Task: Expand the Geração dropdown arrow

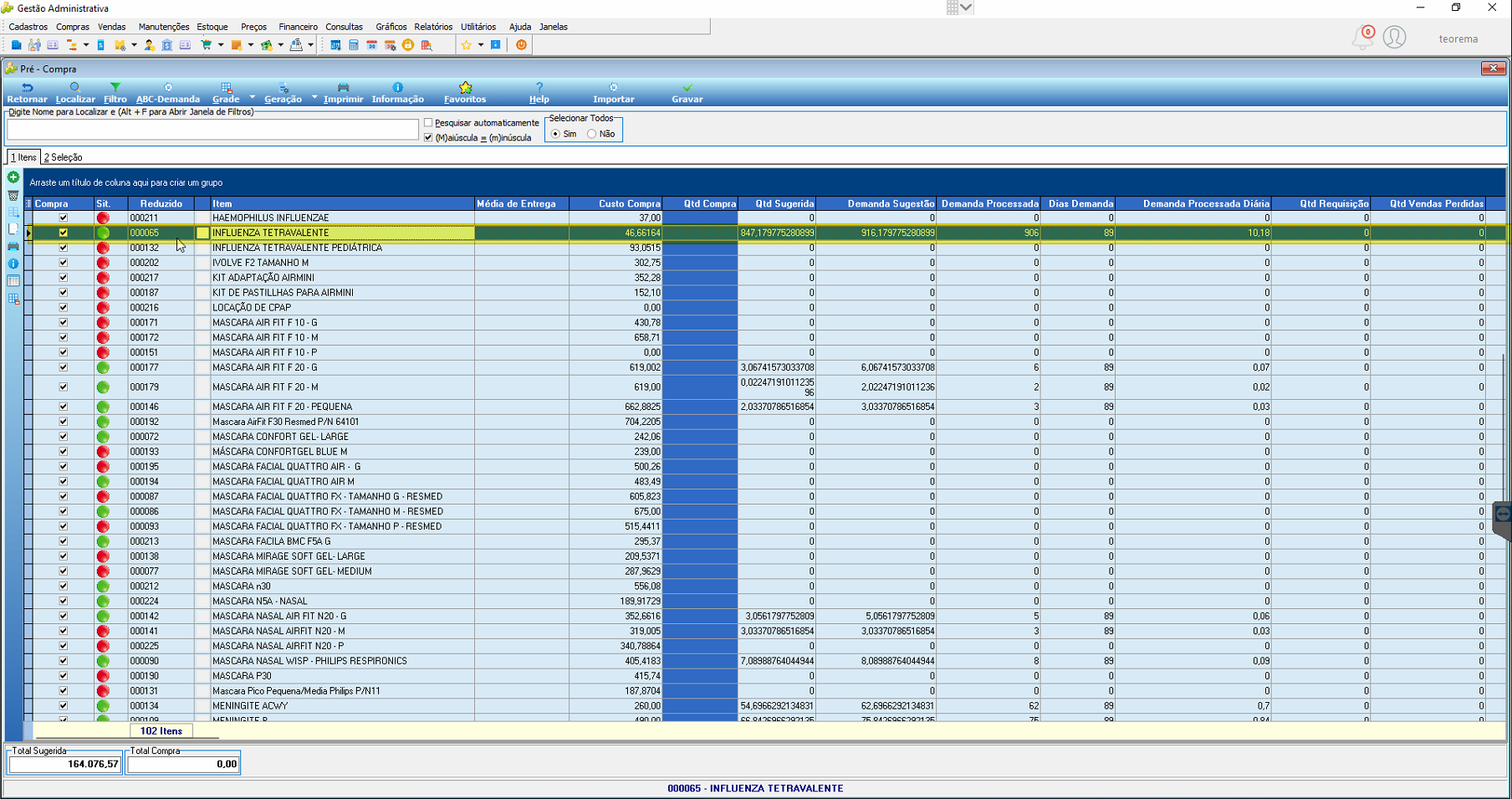Action: (314, 98)
